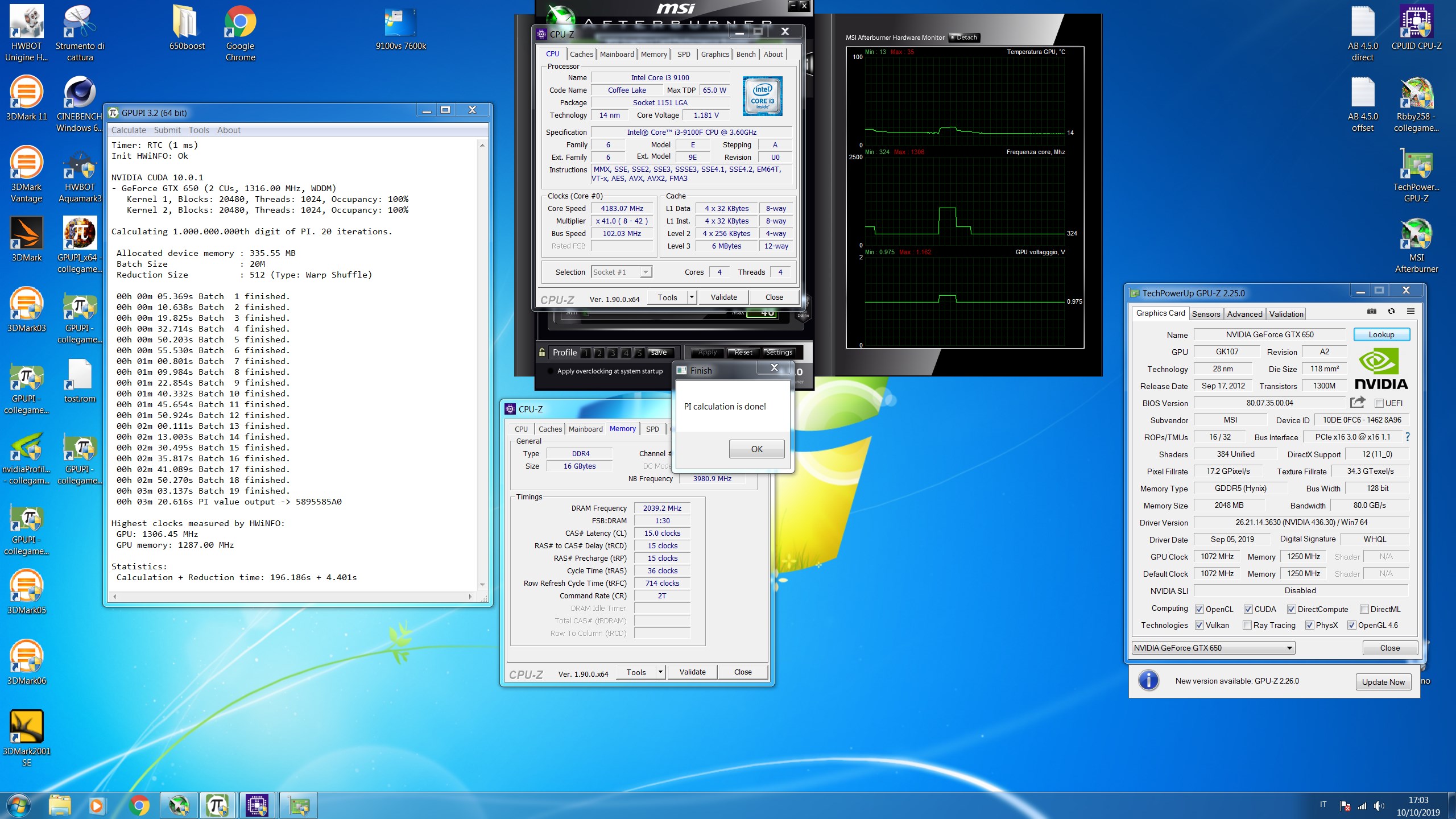The width and height of the screenshot is (1456, 819).
Task: Toggle DirectML checkbox in GPU-Z
Action: tap(1364, 609)
